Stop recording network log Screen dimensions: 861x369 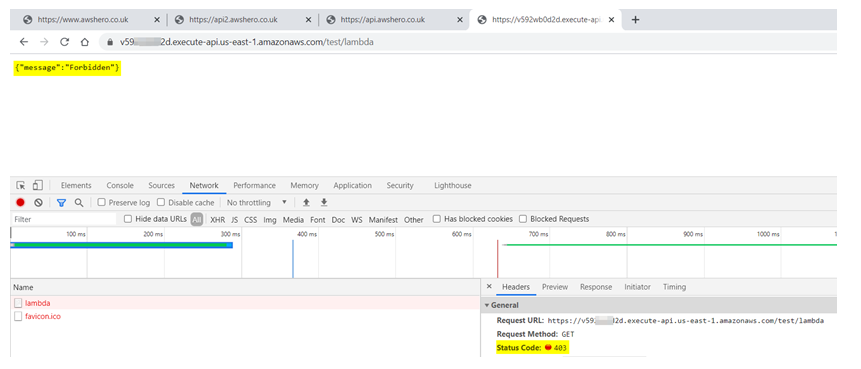click(x=20, y=203)
